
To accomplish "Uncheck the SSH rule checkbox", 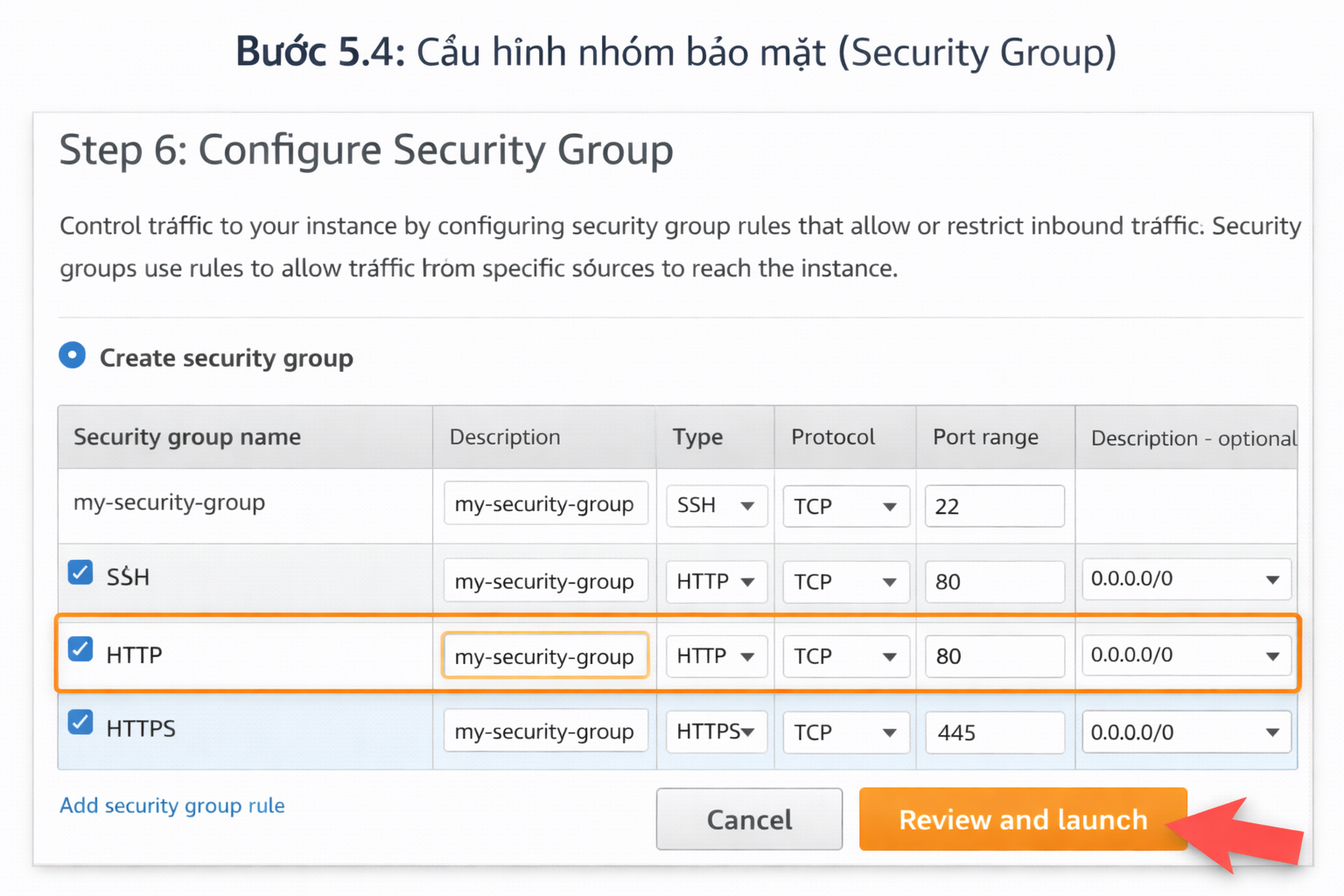I will (80, 573).
